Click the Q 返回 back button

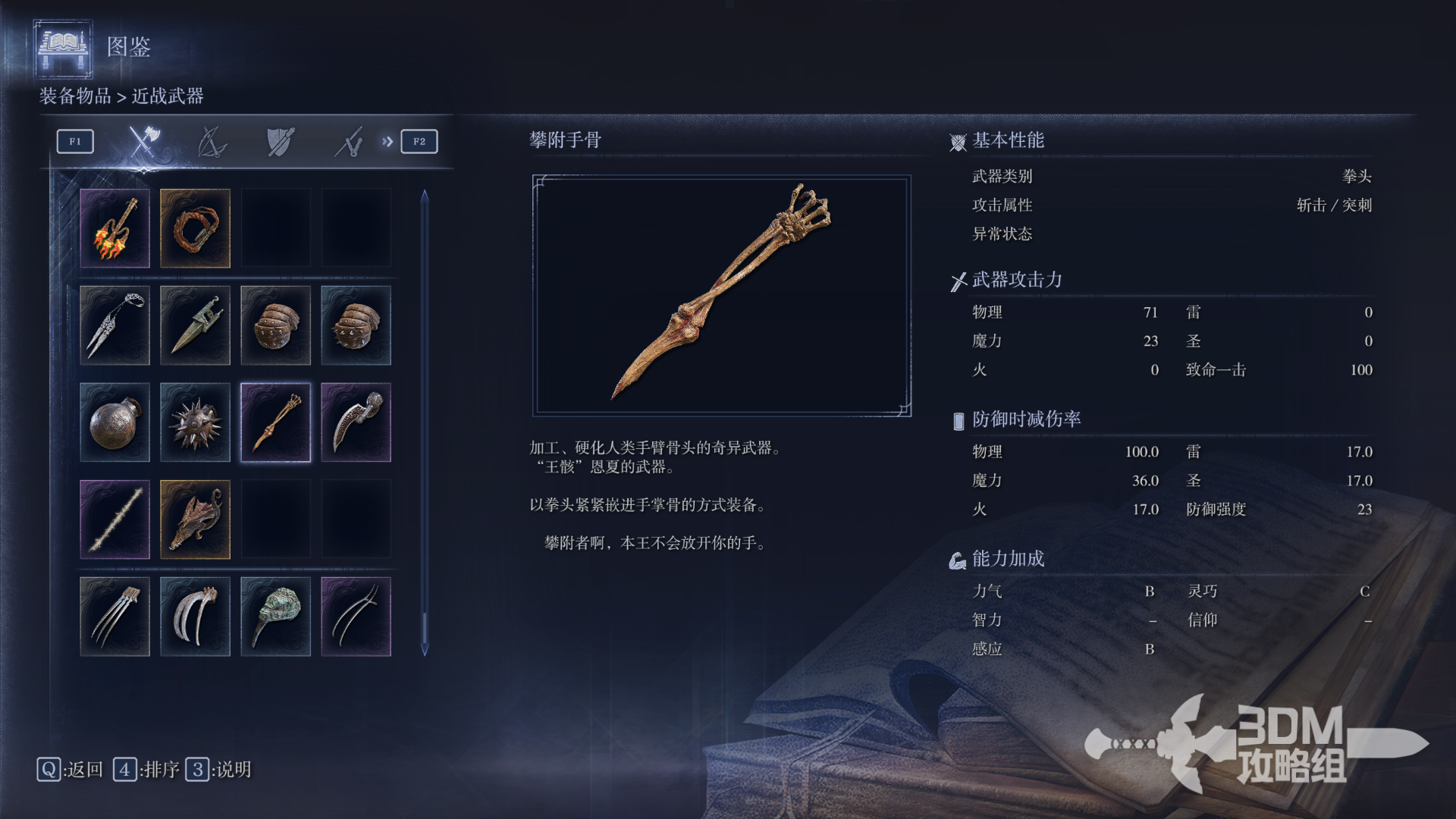[70, 770]
